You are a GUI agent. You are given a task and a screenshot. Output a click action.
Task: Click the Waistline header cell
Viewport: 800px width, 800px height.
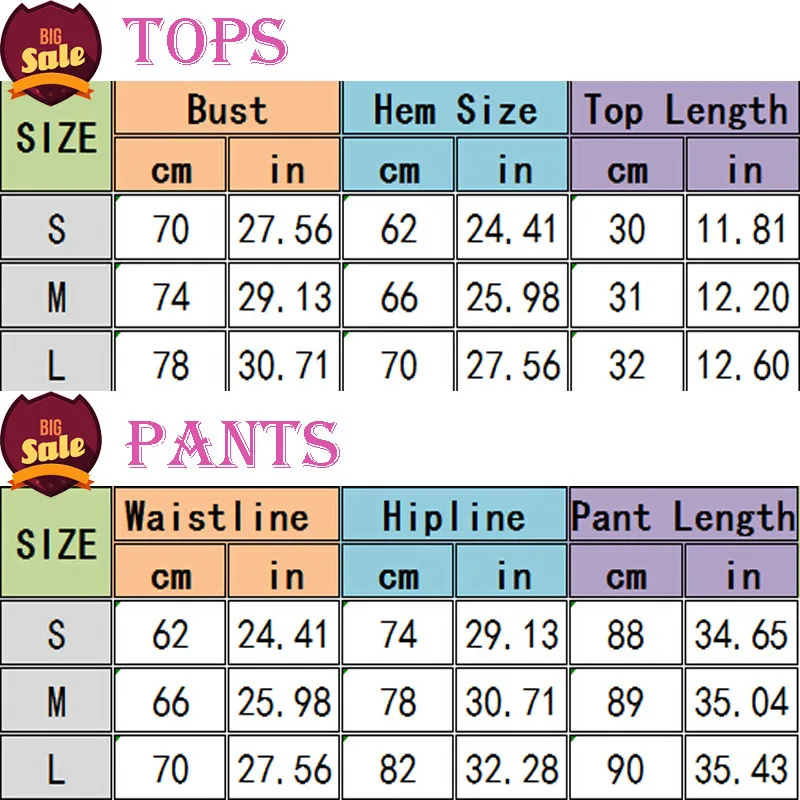click(x=227, y=514)
